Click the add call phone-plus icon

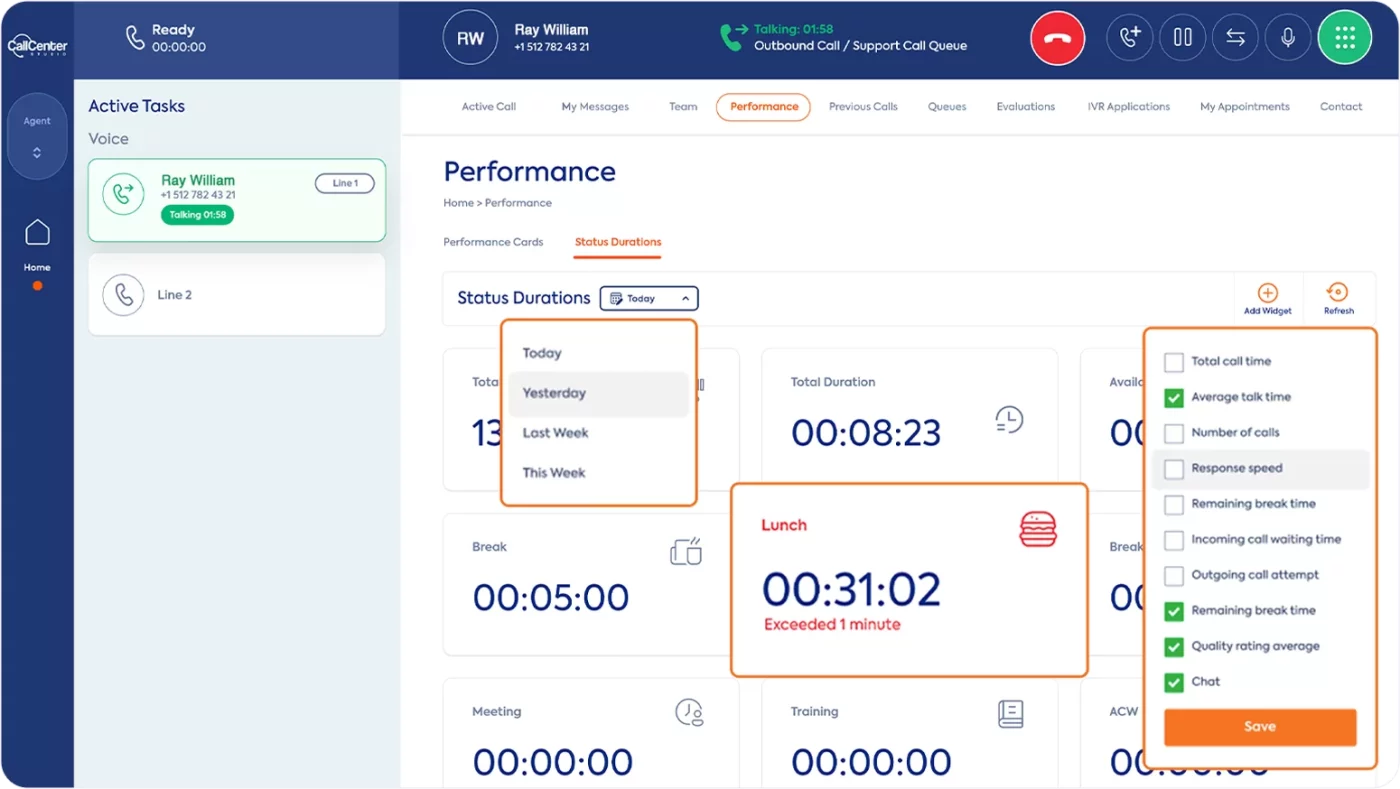point(1130,38)
